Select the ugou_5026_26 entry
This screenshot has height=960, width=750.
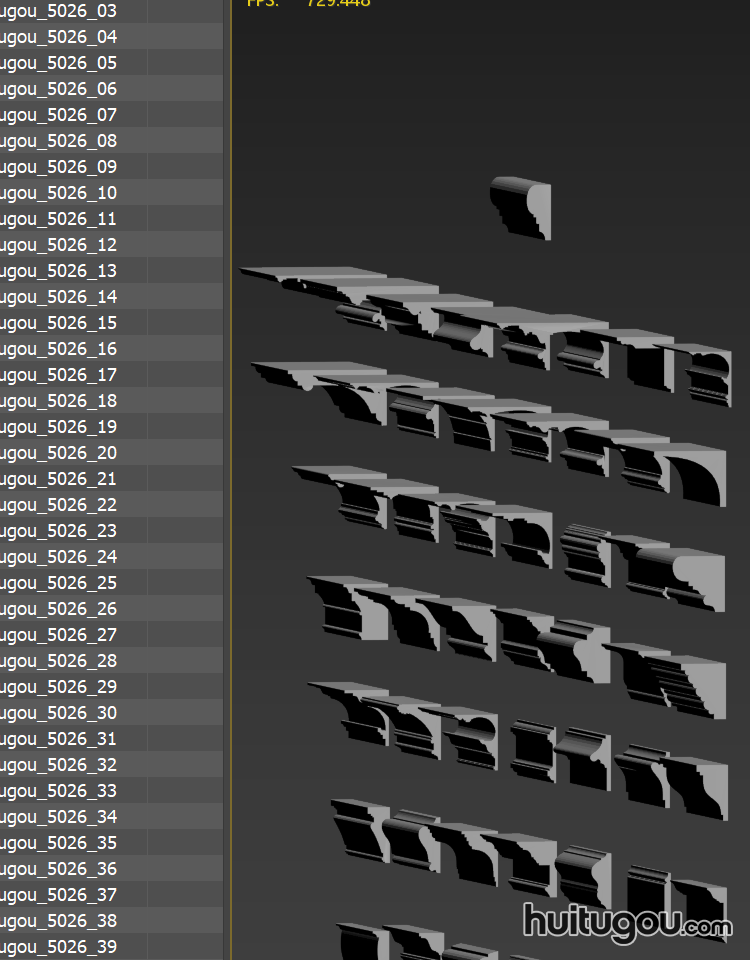111,609
